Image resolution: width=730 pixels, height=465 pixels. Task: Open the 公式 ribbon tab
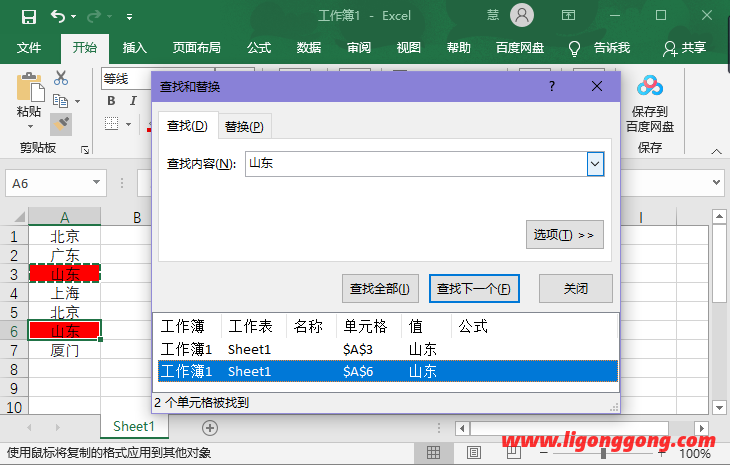[x=259, y=47]
